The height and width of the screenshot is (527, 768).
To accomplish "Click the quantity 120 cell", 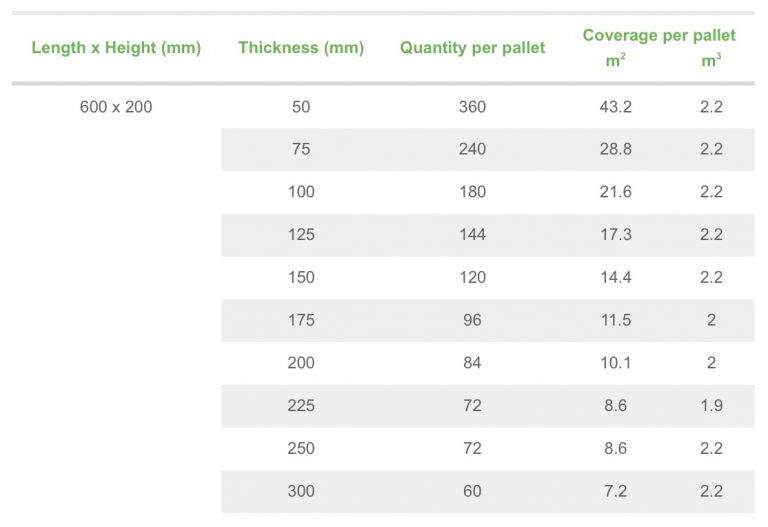I will coord(472,277).
